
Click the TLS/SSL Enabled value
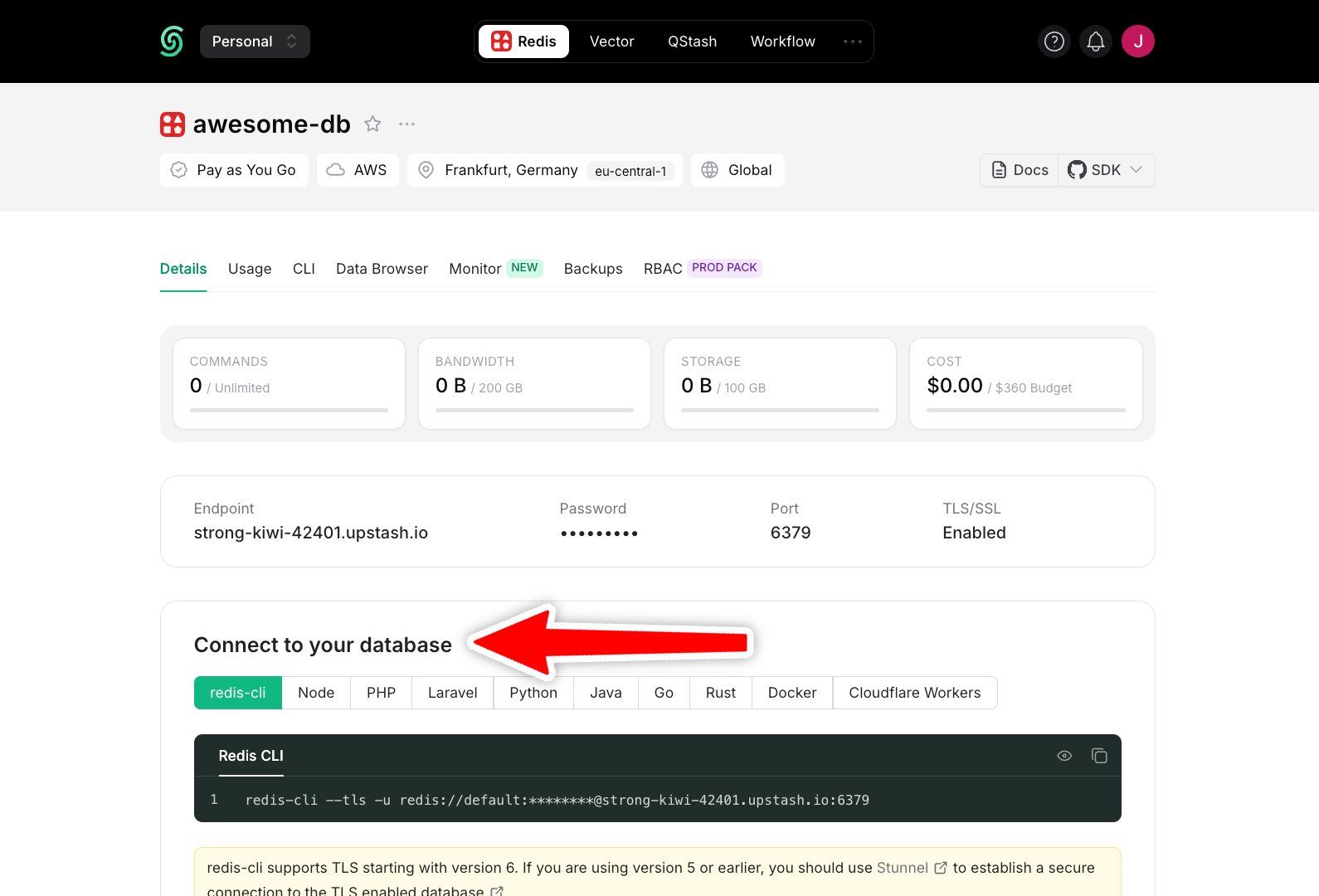point(974,533)
